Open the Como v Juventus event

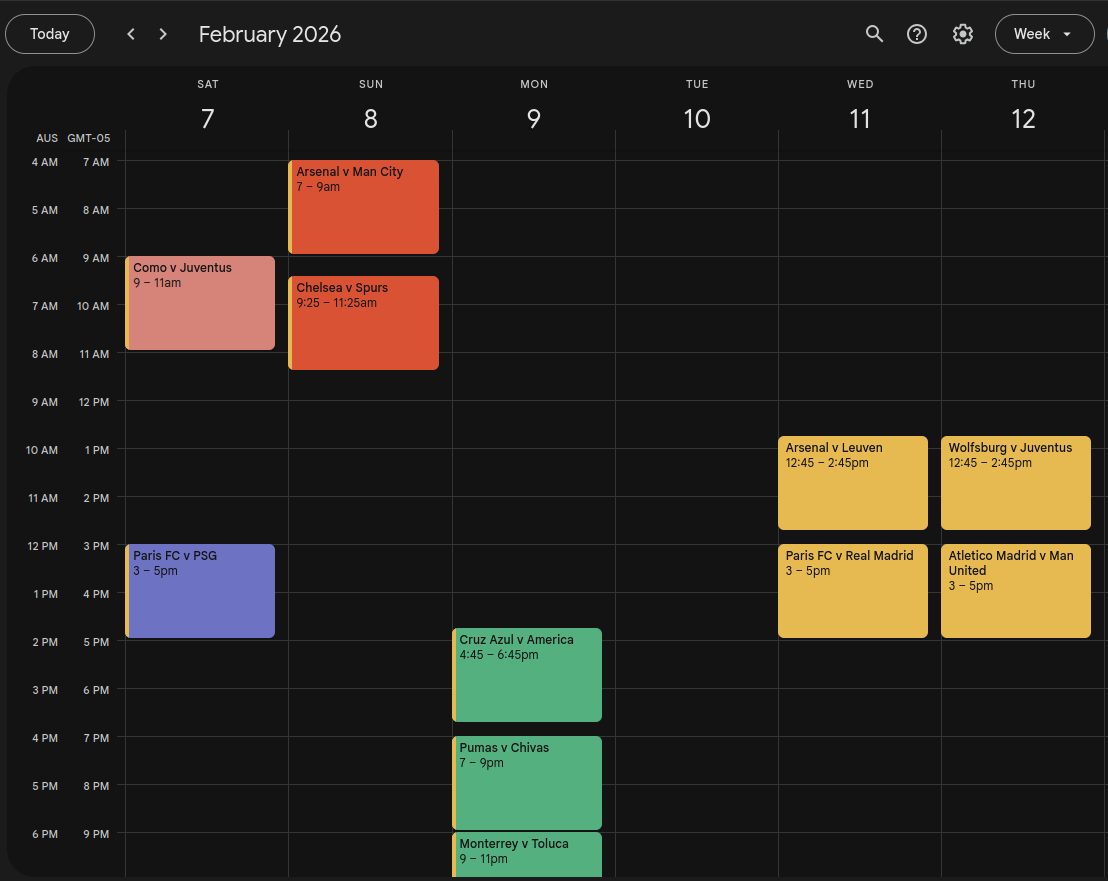pyautogui.click(x=200, y=300)
